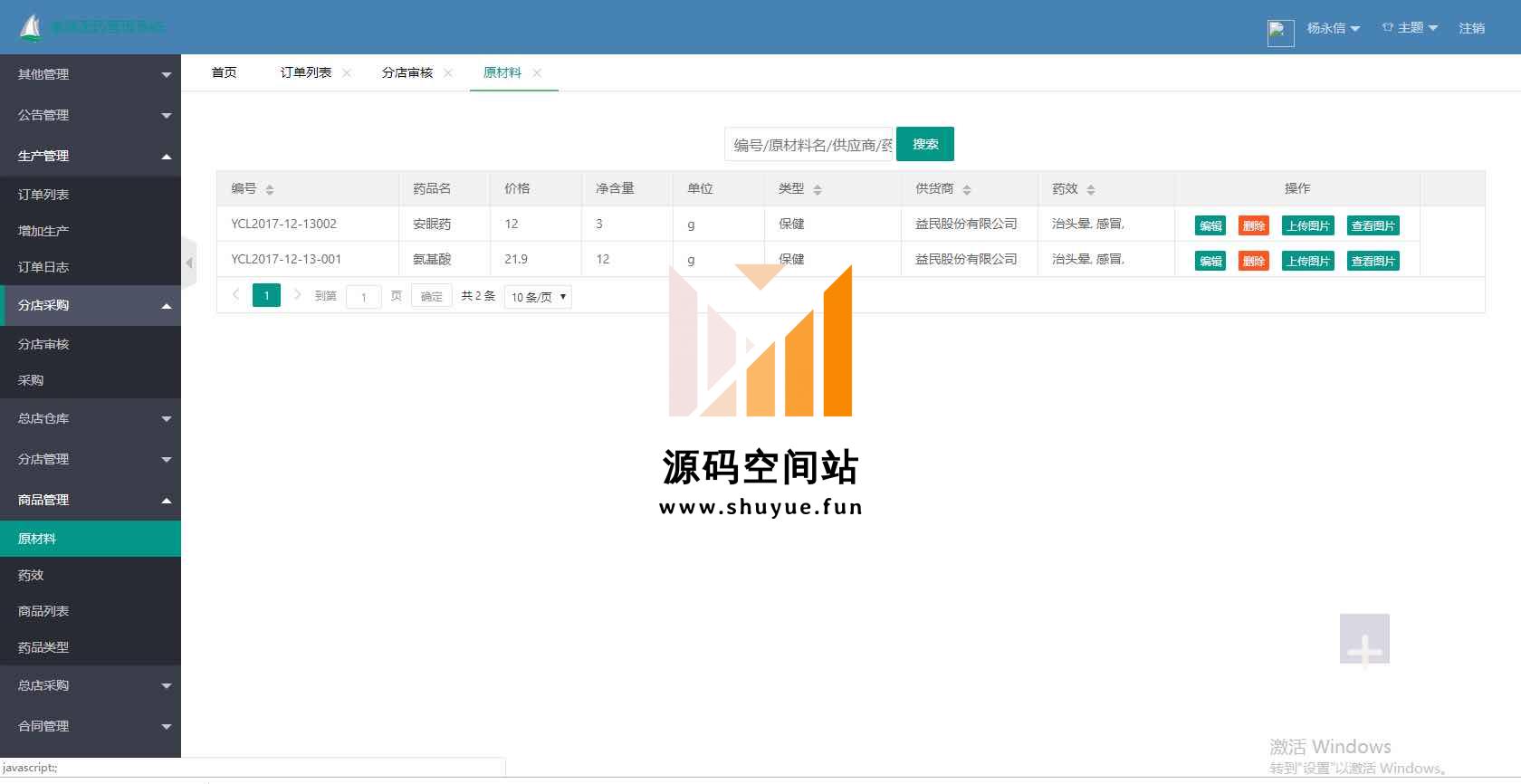
Task: Sort table by 供货商 column
Action: click(x=967, y=189)
